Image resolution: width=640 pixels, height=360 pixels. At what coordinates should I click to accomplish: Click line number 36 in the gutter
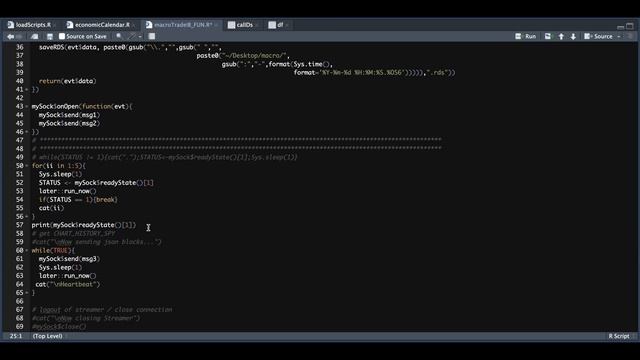(20, 47)
